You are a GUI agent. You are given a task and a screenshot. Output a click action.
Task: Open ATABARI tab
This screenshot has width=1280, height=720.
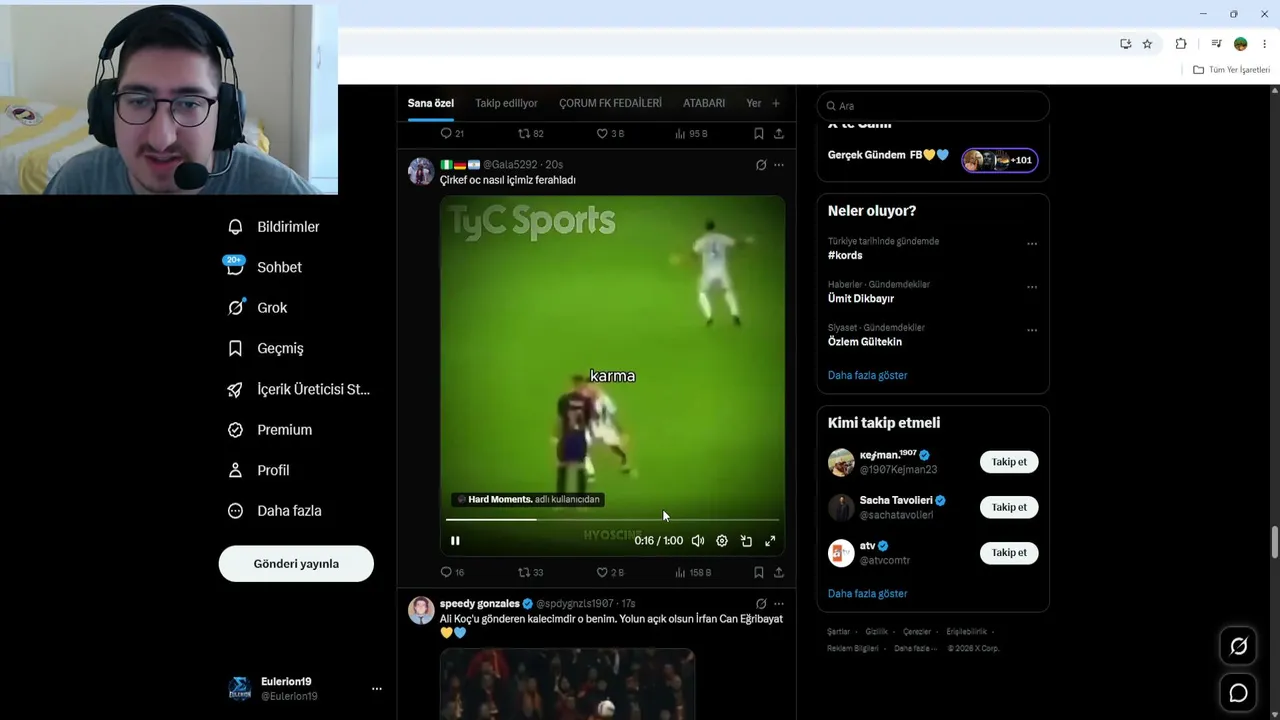tap(704, 103)
